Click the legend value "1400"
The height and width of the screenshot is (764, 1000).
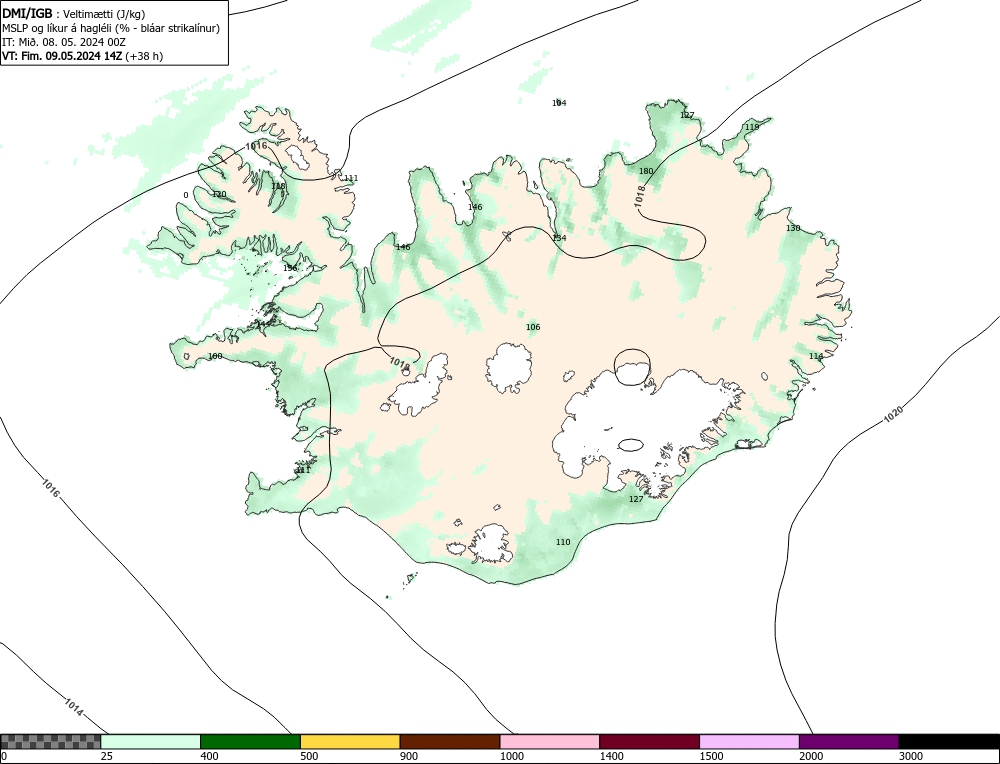(x=612, y=756)
